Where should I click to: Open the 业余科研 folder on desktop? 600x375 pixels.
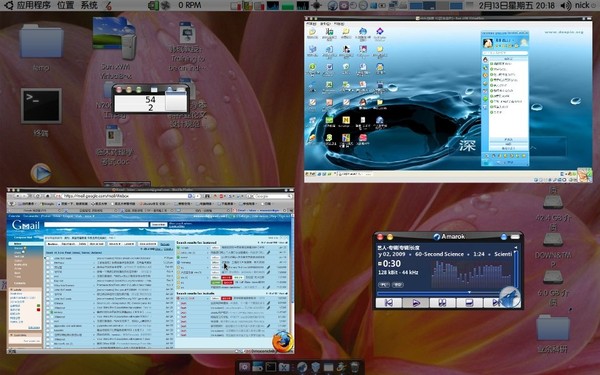pyautogui.click(x=553, y=327)
